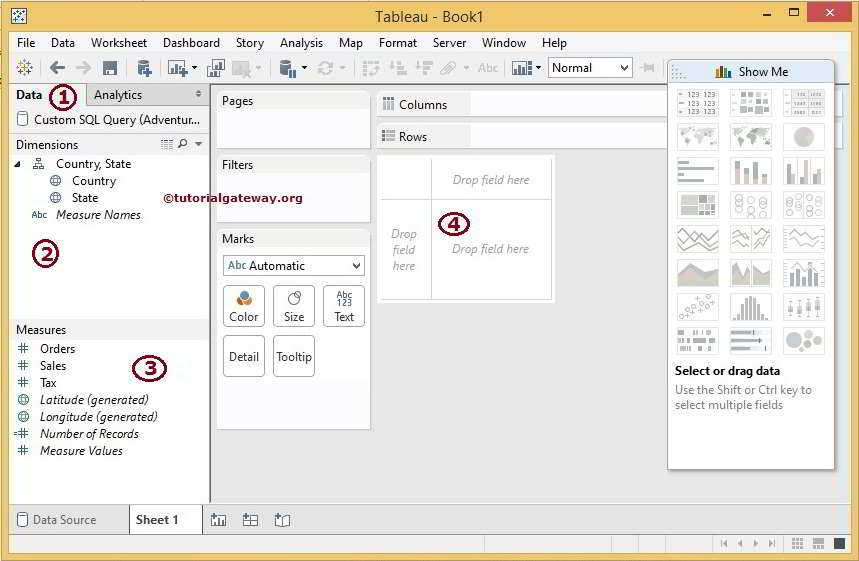Image resolution: width=859 pixels, height=561 pixels.
Task: Click the New Dashboard icon in the bottom tab bar
Action: click(250, 520)
